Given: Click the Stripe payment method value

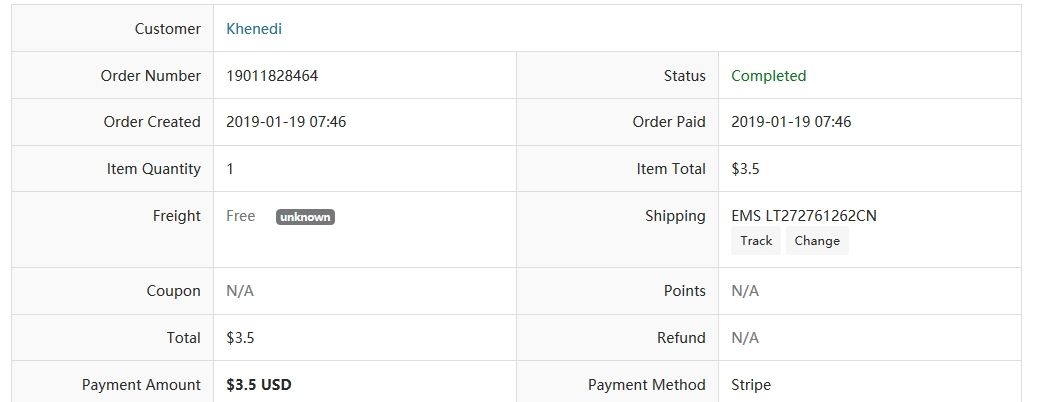Looking at the screenshot, I should (751, 385).
